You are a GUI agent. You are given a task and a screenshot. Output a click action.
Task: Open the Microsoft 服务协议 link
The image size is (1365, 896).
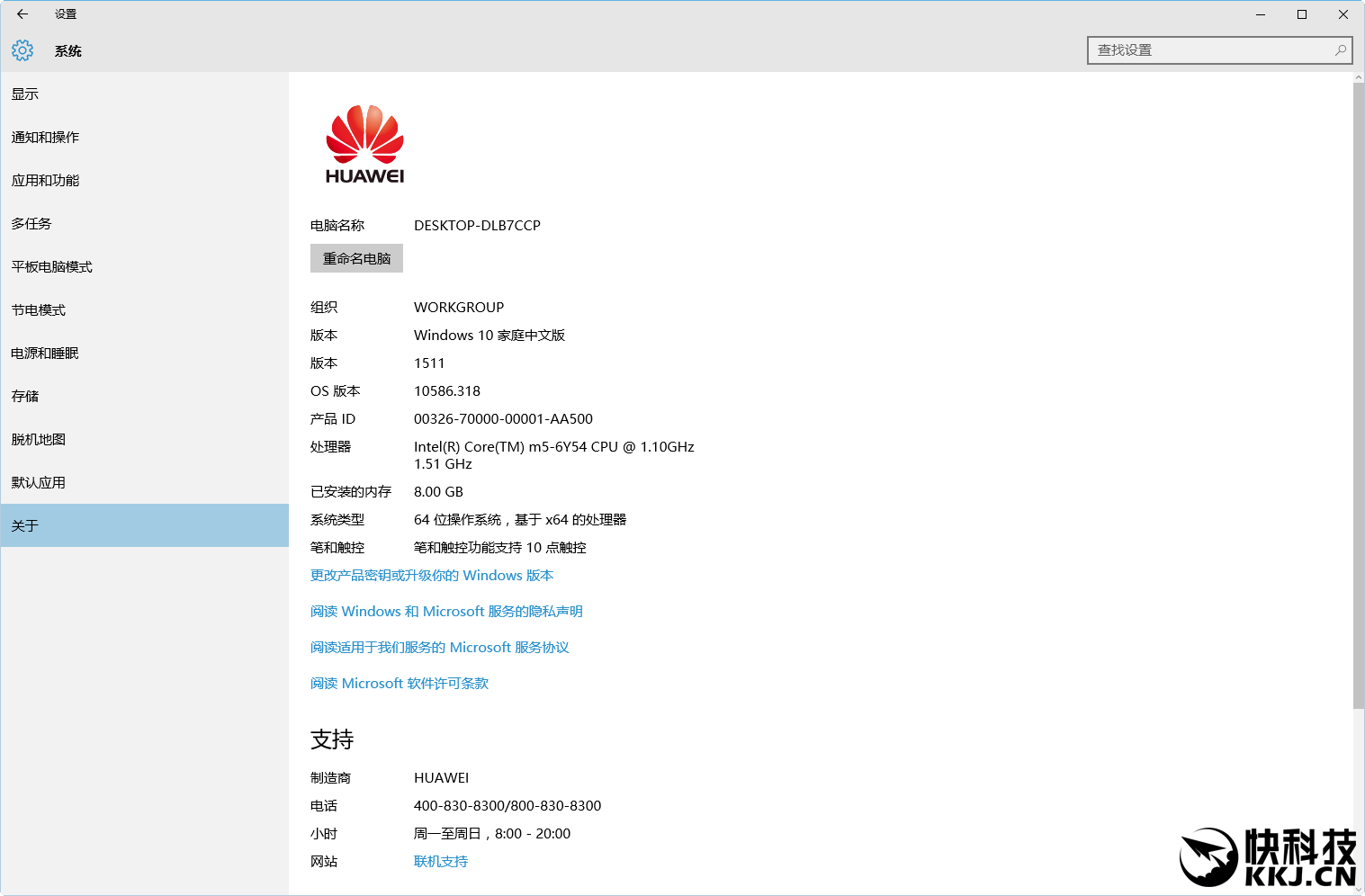(x=439, y=648)
